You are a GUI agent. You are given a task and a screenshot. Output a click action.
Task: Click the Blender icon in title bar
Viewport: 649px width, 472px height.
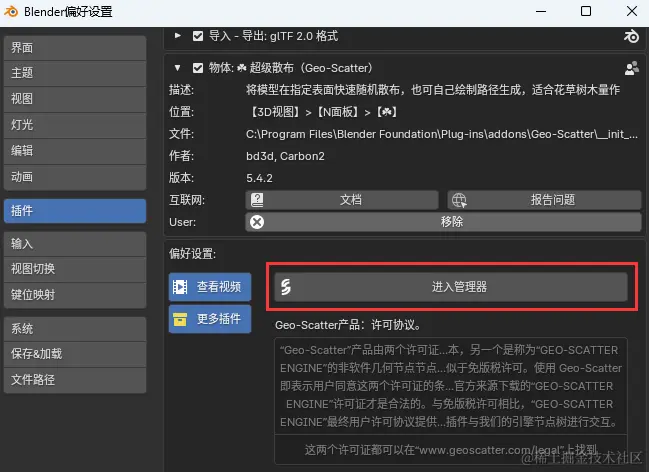(x=11, y=12)
